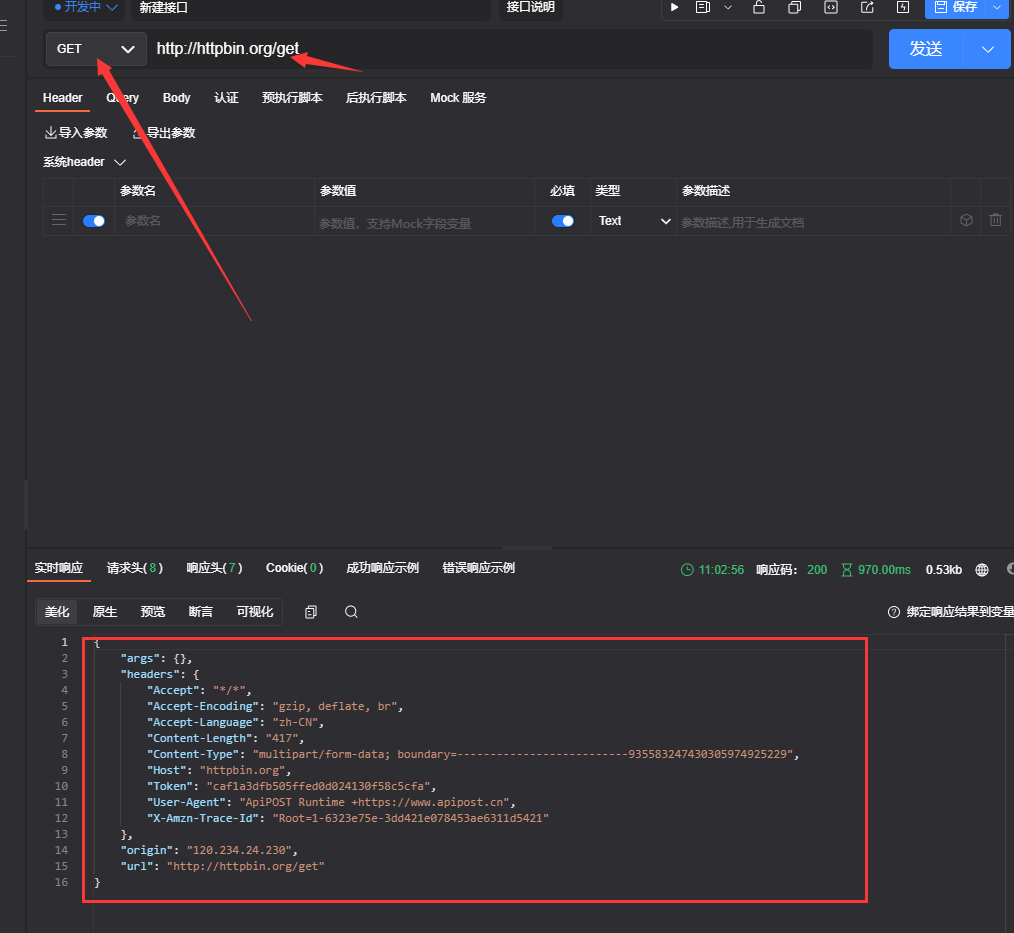The width and height of the screenshot is (1014, 933).
Task: Click the document/notes icon in top toolbar
Action: tap(703, 7)
